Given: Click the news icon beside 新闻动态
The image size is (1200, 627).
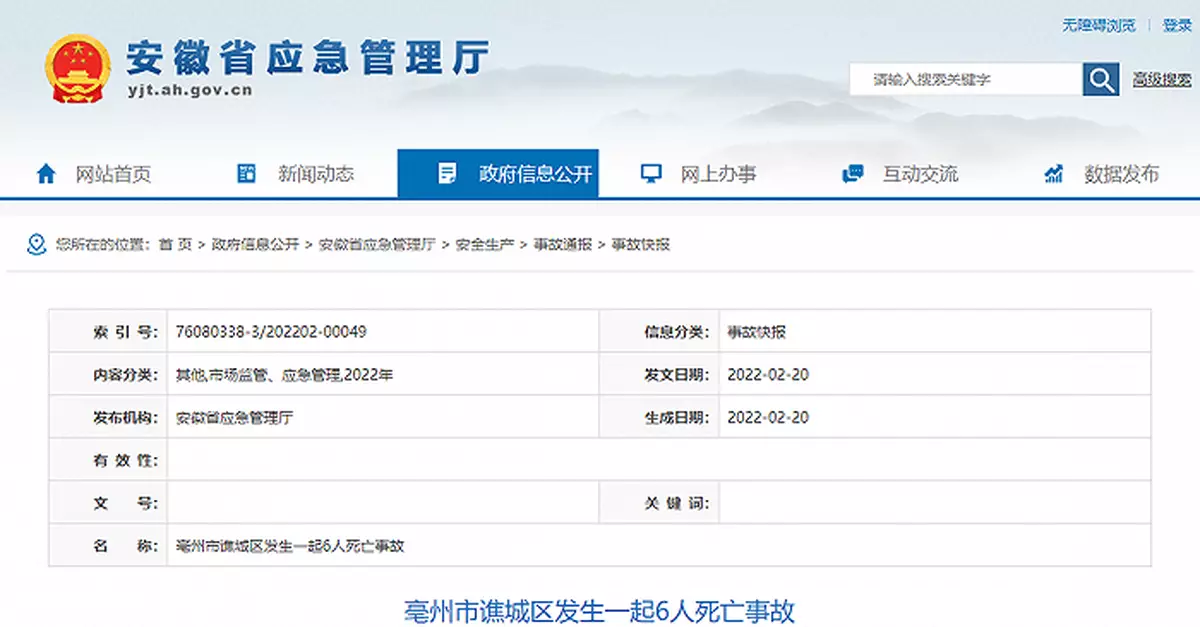Looking at the screenshot, I should 247,174.
